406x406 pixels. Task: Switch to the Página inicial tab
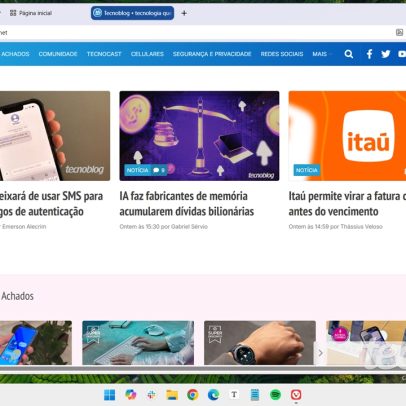click(x=31, y=13)
